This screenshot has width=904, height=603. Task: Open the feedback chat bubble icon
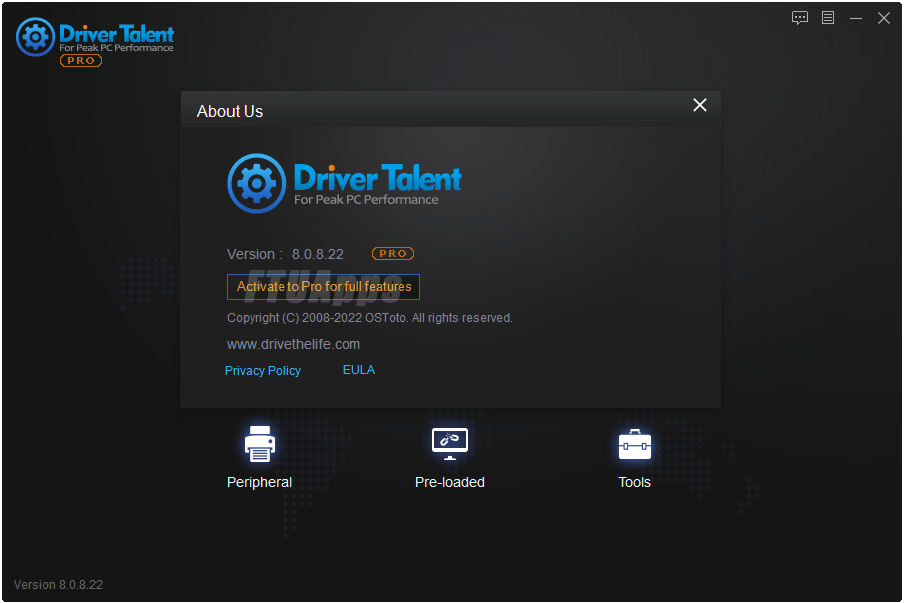point(800,18)
